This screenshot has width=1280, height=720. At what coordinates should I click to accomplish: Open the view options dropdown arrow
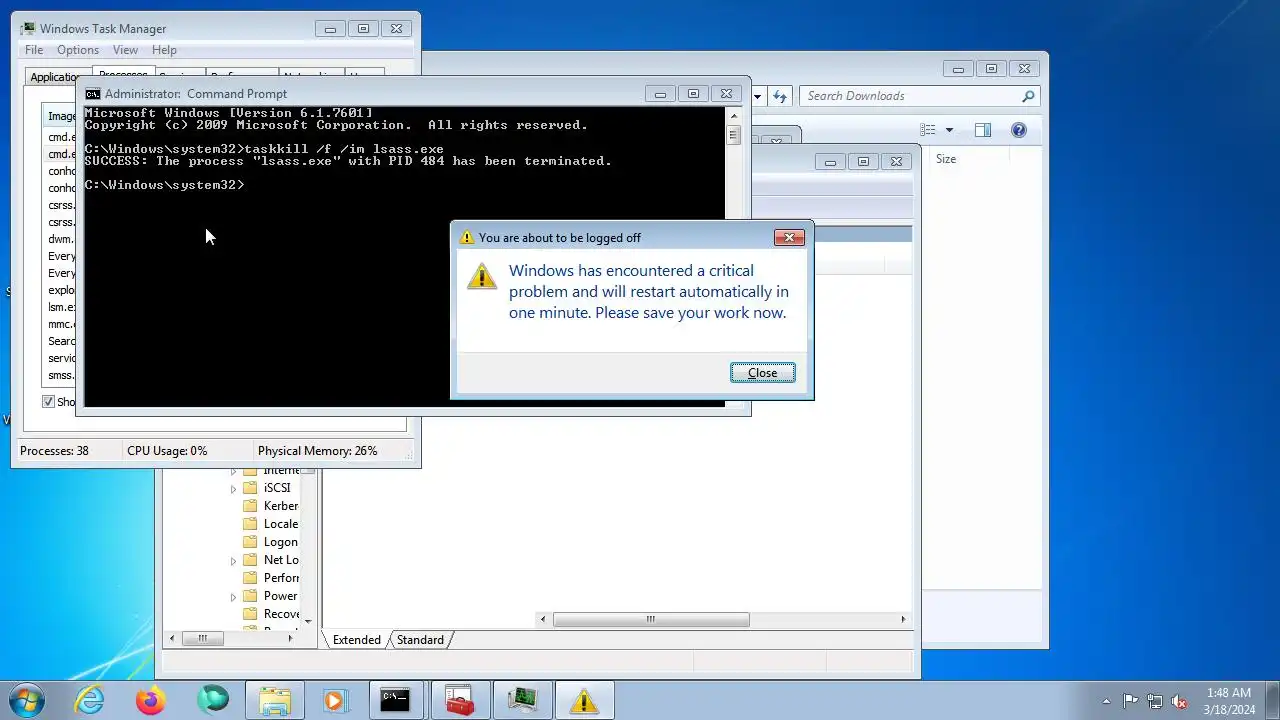coord(949,130)
